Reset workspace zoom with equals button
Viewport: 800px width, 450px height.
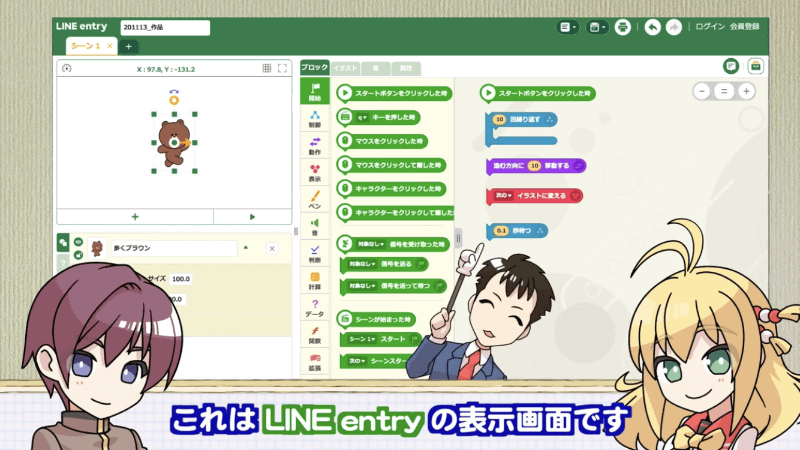click(724, 91)
